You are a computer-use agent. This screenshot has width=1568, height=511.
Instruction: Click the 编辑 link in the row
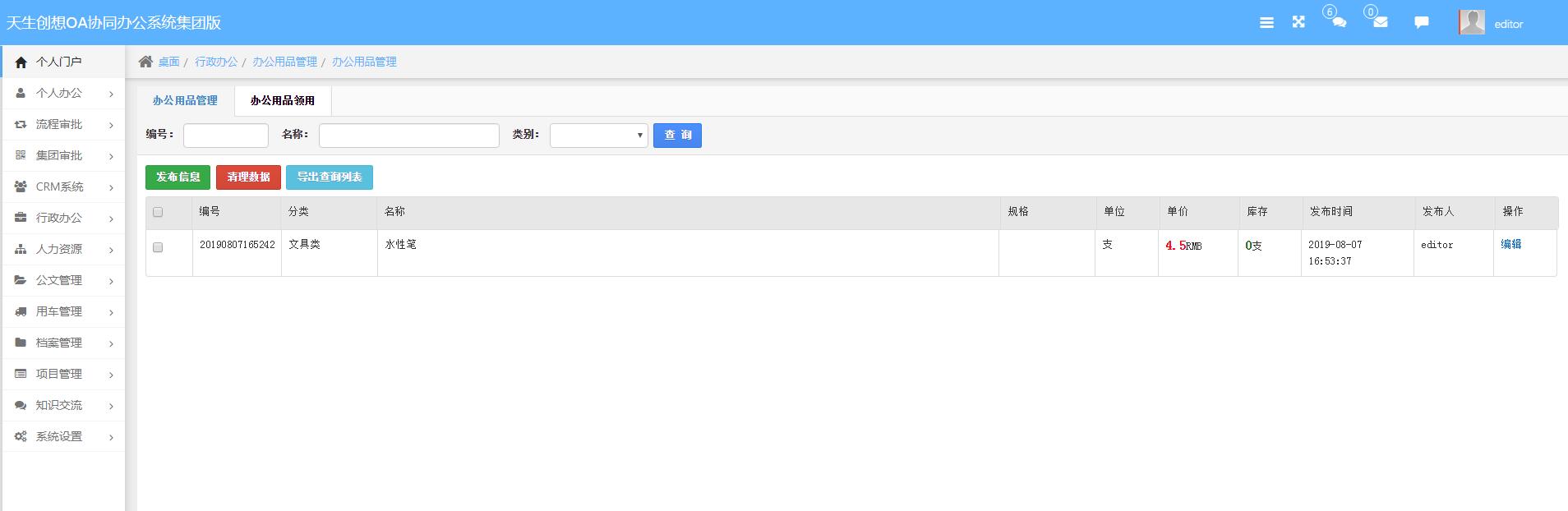pyautogui.click(x=1510, y=244)
